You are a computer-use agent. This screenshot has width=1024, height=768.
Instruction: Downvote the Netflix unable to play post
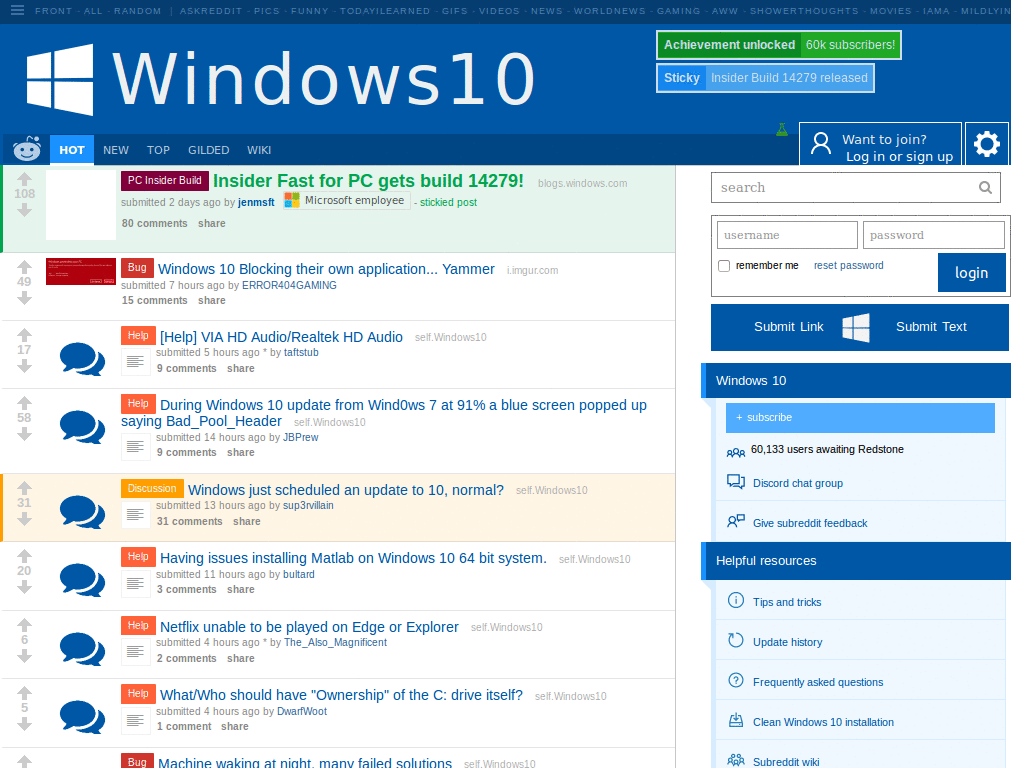24,656
